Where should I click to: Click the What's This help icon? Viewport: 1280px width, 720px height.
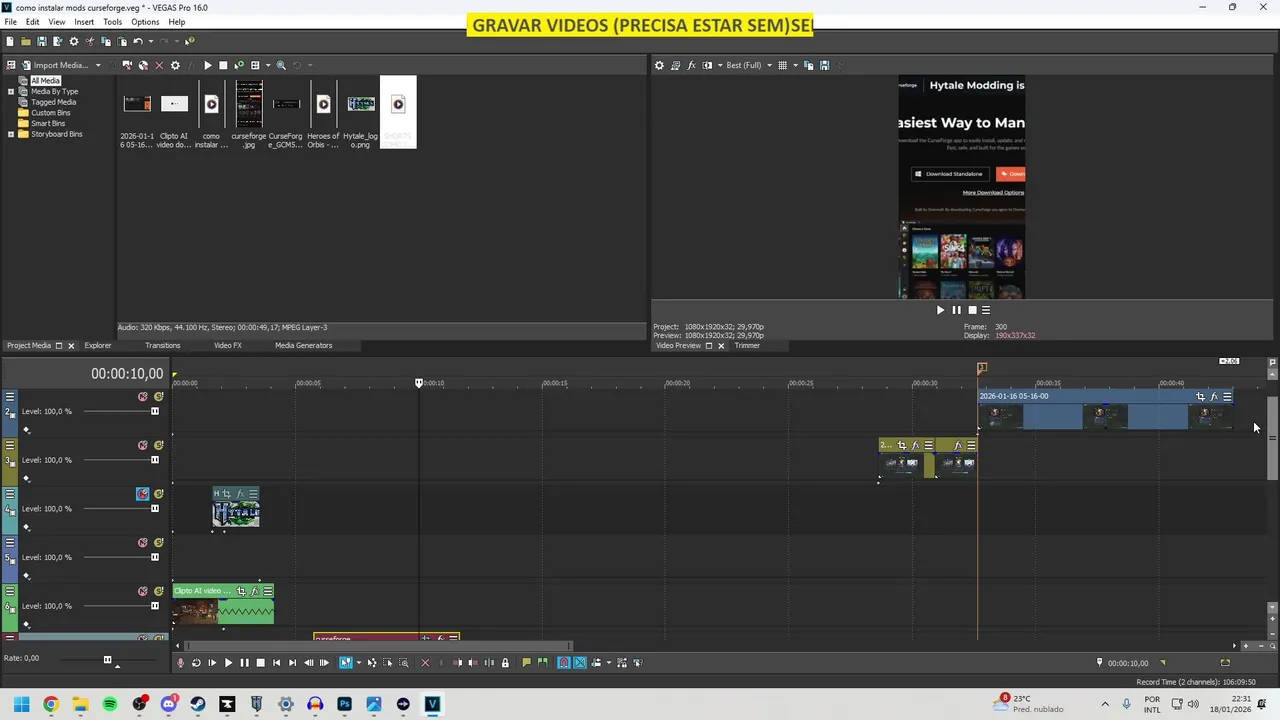click(x=189, y=41)
